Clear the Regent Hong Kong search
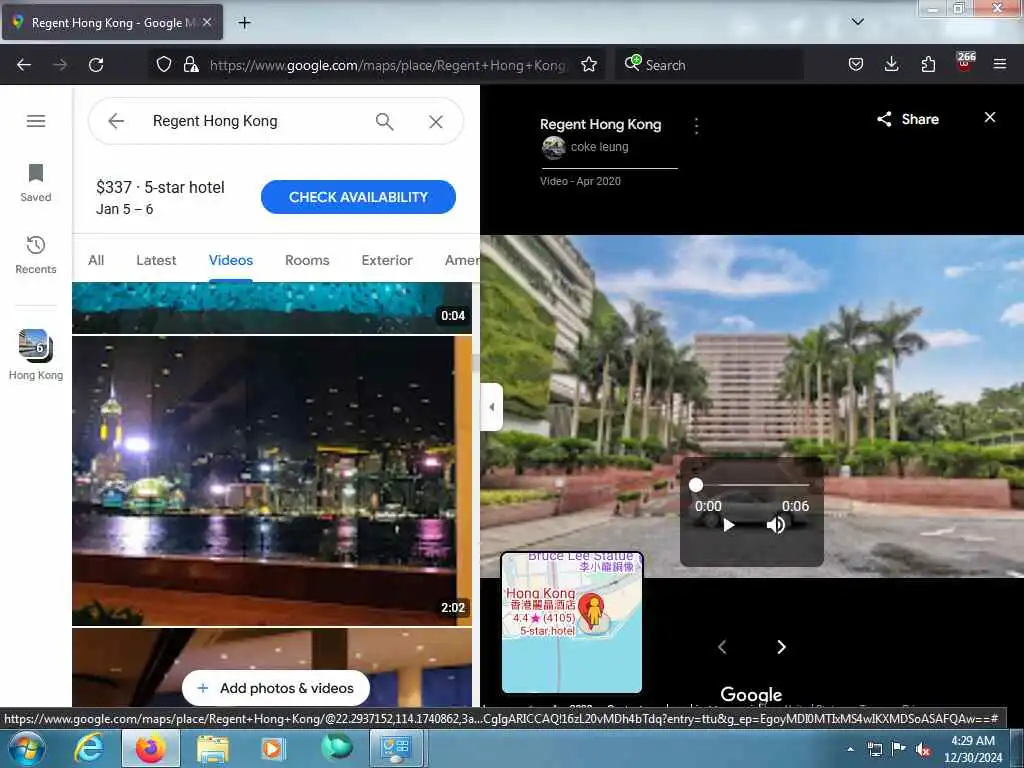Viewport: 1024px width, 768px height. click(x=436, y=121)
